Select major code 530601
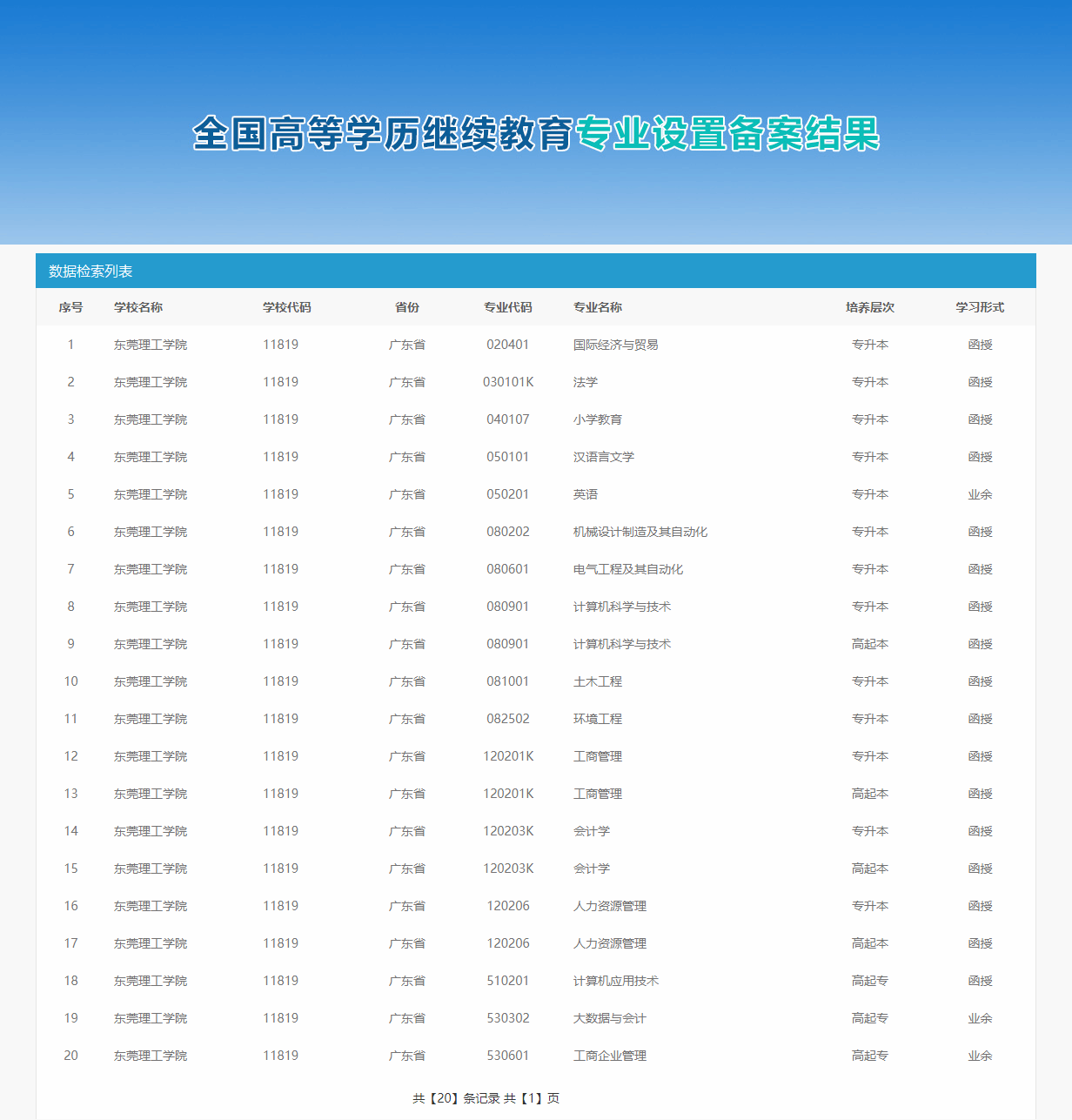Screen dimensions: 1072x1120 pyautogui.click(x=508, y=1056)
